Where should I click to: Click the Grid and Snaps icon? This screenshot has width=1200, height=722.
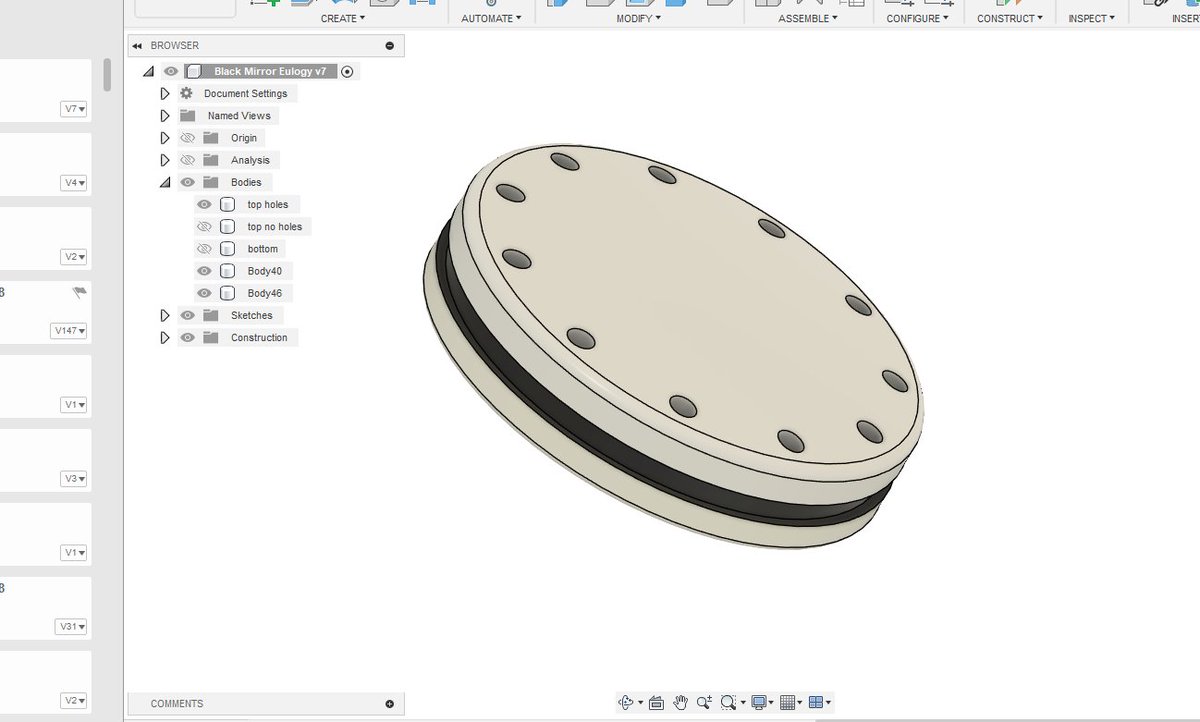click(787, 702)
